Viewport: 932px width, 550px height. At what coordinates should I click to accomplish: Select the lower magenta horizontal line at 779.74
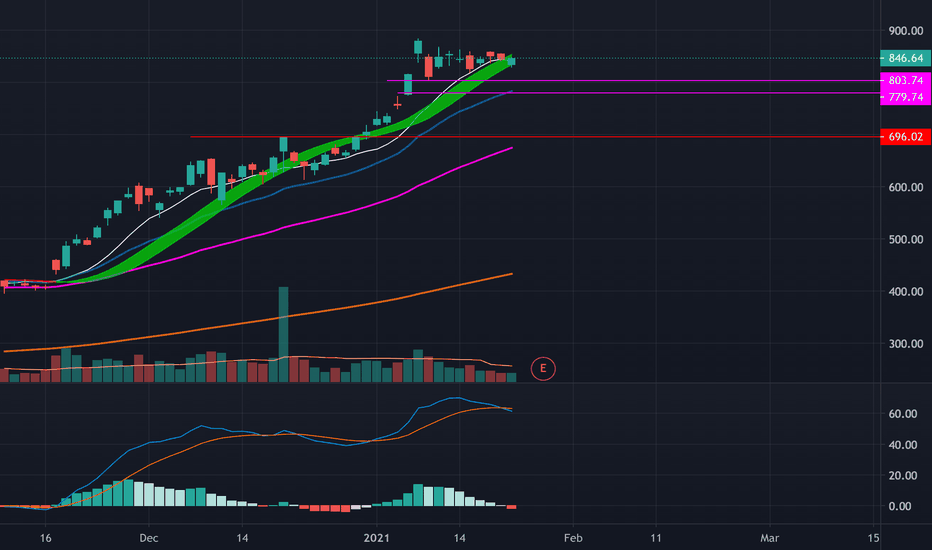639,93
